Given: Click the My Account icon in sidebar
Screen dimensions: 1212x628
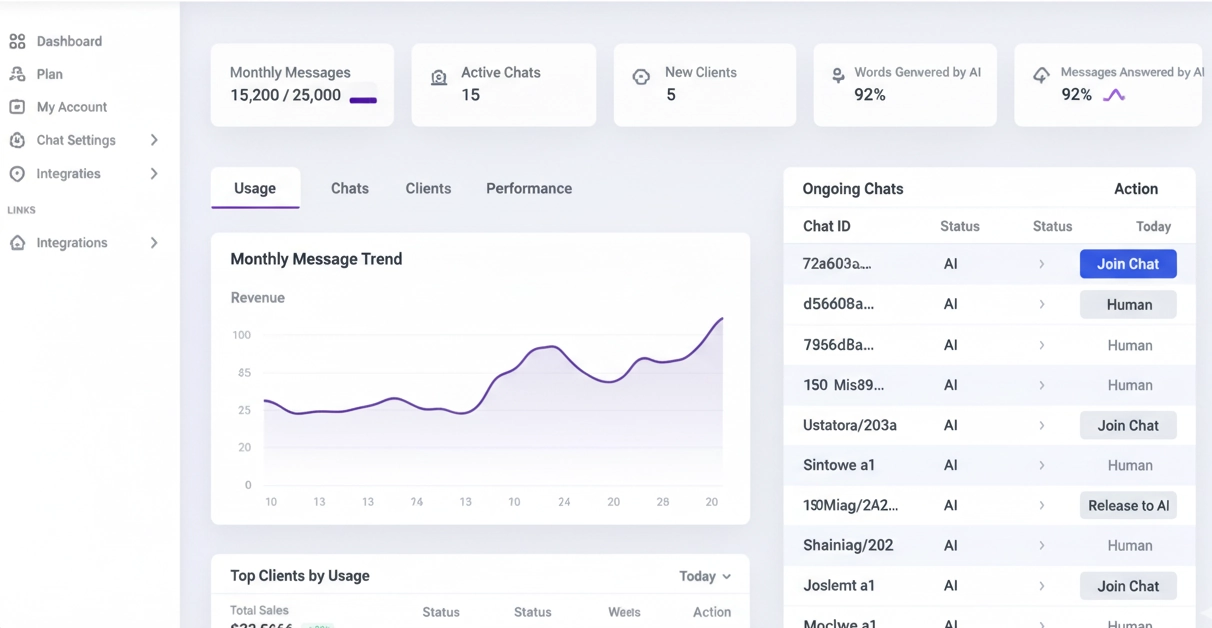Looking at the screenshot, I should click(x=17, y=107).
